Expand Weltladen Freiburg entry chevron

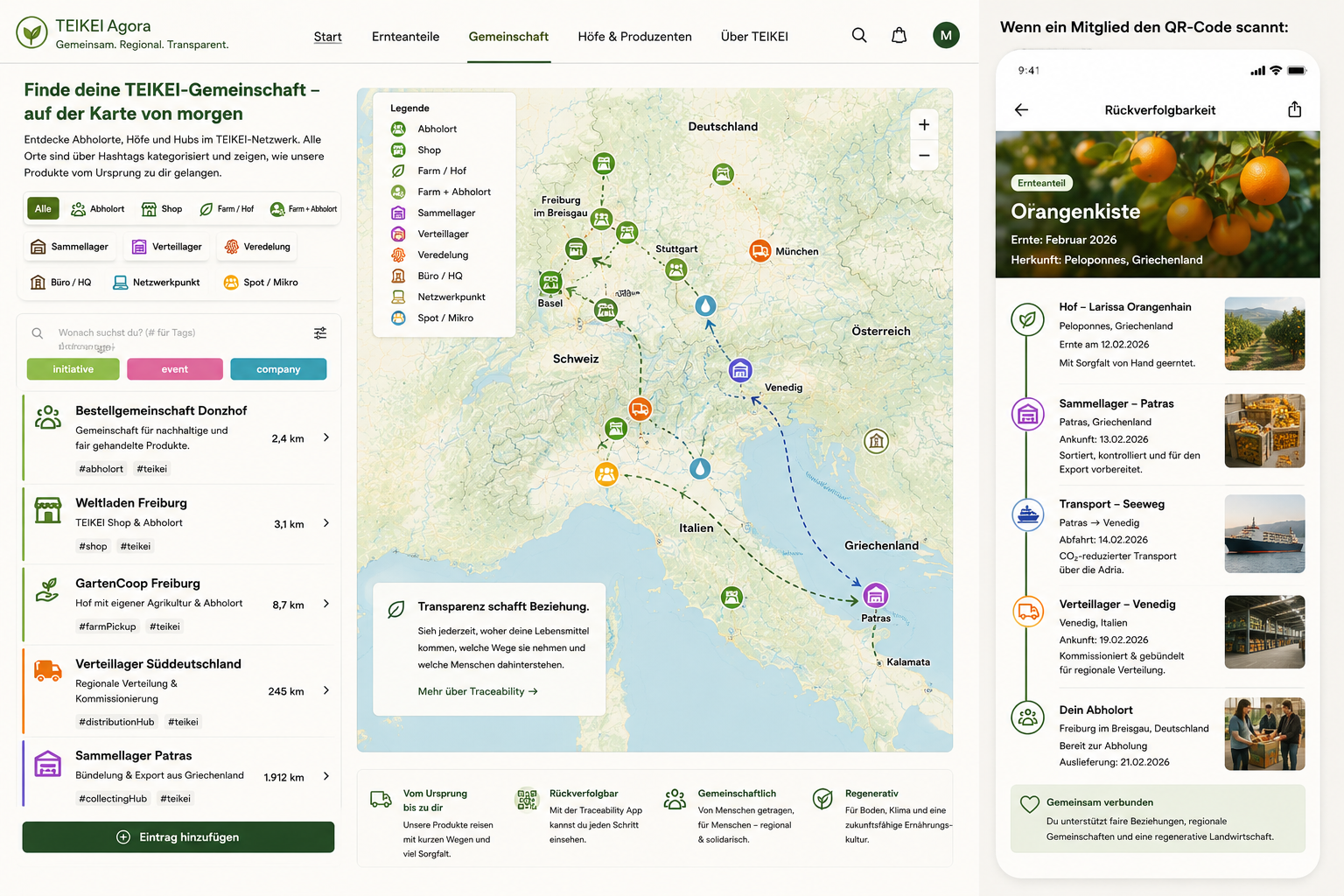[326, 523]
